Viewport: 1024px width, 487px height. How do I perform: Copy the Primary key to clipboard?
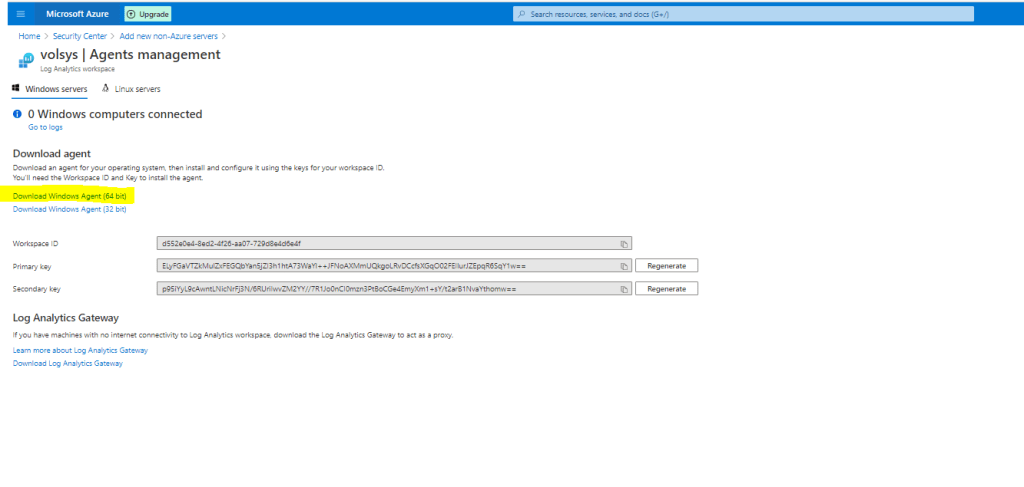pyautogui.click(x=624, y=266)
